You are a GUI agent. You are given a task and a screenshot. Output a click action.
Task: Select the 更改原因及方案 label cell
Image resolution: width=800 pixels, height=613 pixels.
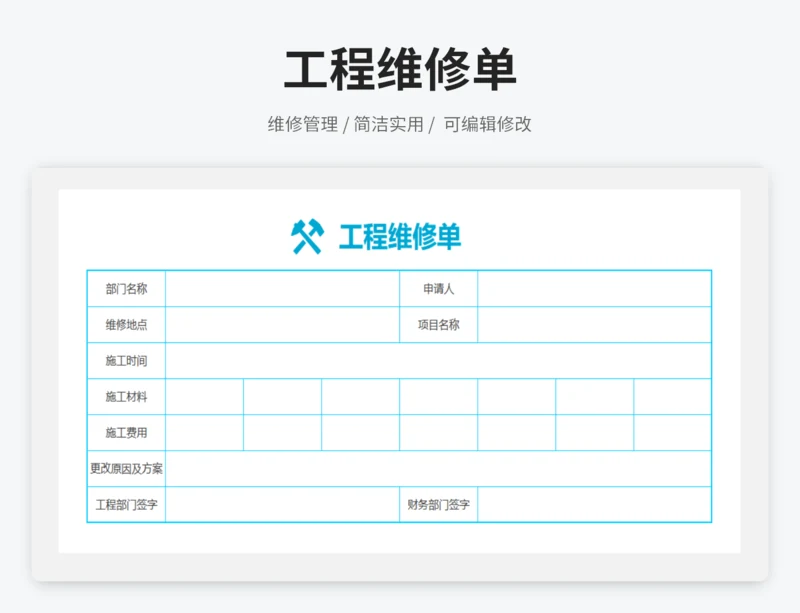click(x=127, y=469)
